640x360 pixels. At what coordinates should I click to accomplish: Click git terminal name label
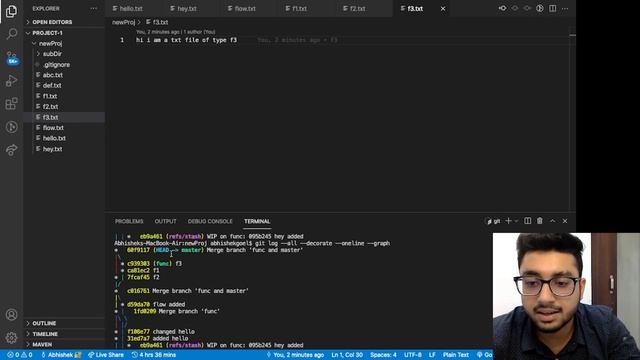tap(493, 221)
